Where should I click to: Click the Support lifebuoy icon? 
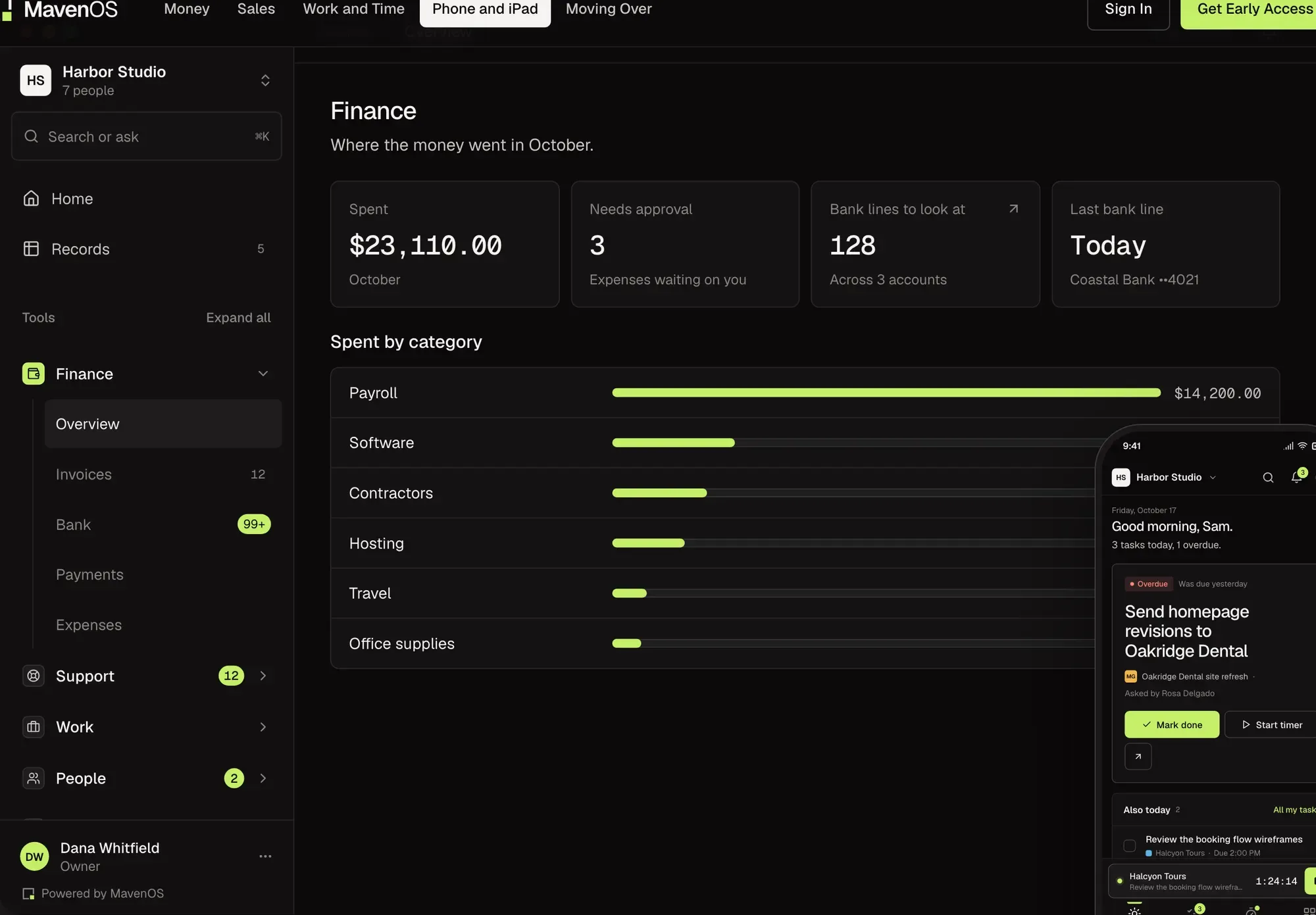coord(34,676)
